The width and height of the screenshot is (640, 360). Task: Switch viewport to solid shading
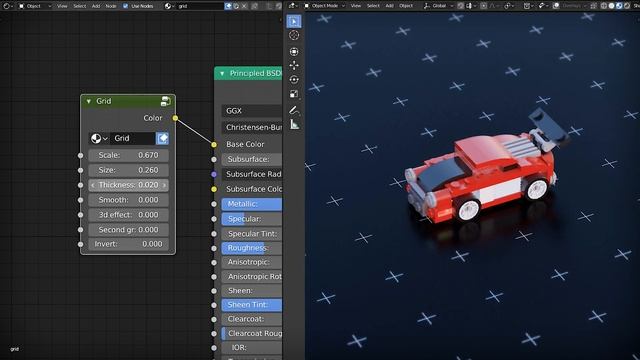click(x=611, y=6)
